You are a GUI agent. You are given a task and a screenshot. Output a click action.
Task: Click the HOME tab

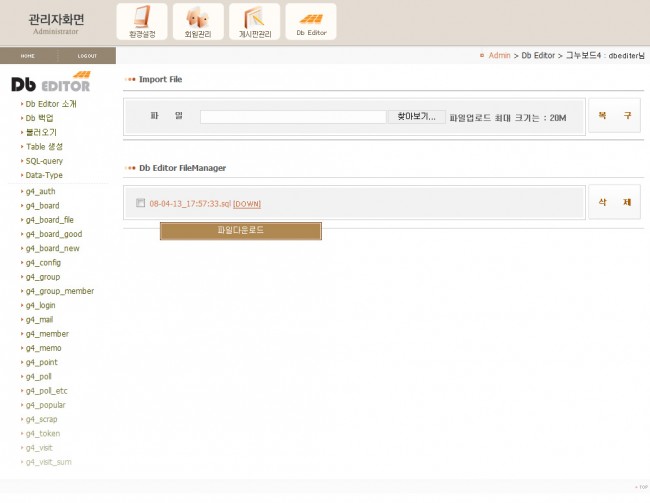28,56
